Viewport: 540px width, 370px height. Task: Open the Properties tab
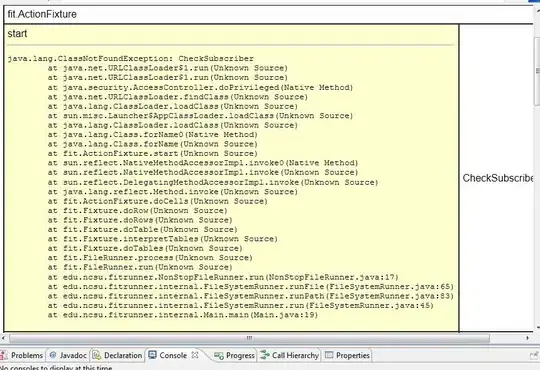(347, 355)
